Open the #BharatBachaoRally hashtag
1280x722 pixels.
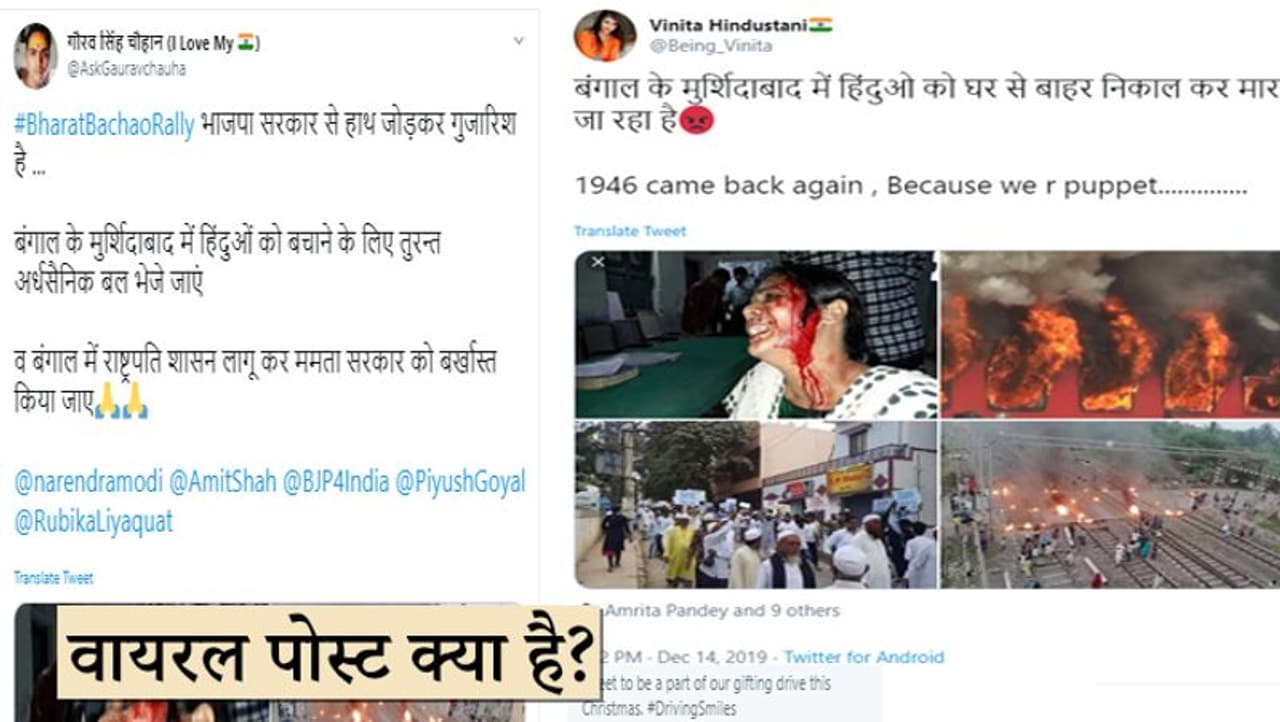click(104, 127)
